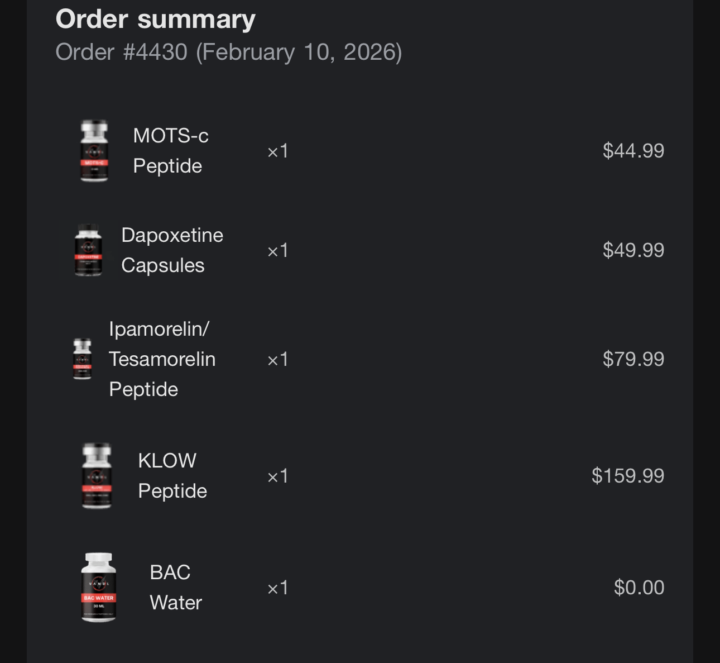Screen dimensions: 720x663
Task: Open the MOTS-c Peptide product name
Action: pyautogui.click(x=170, y=151)
